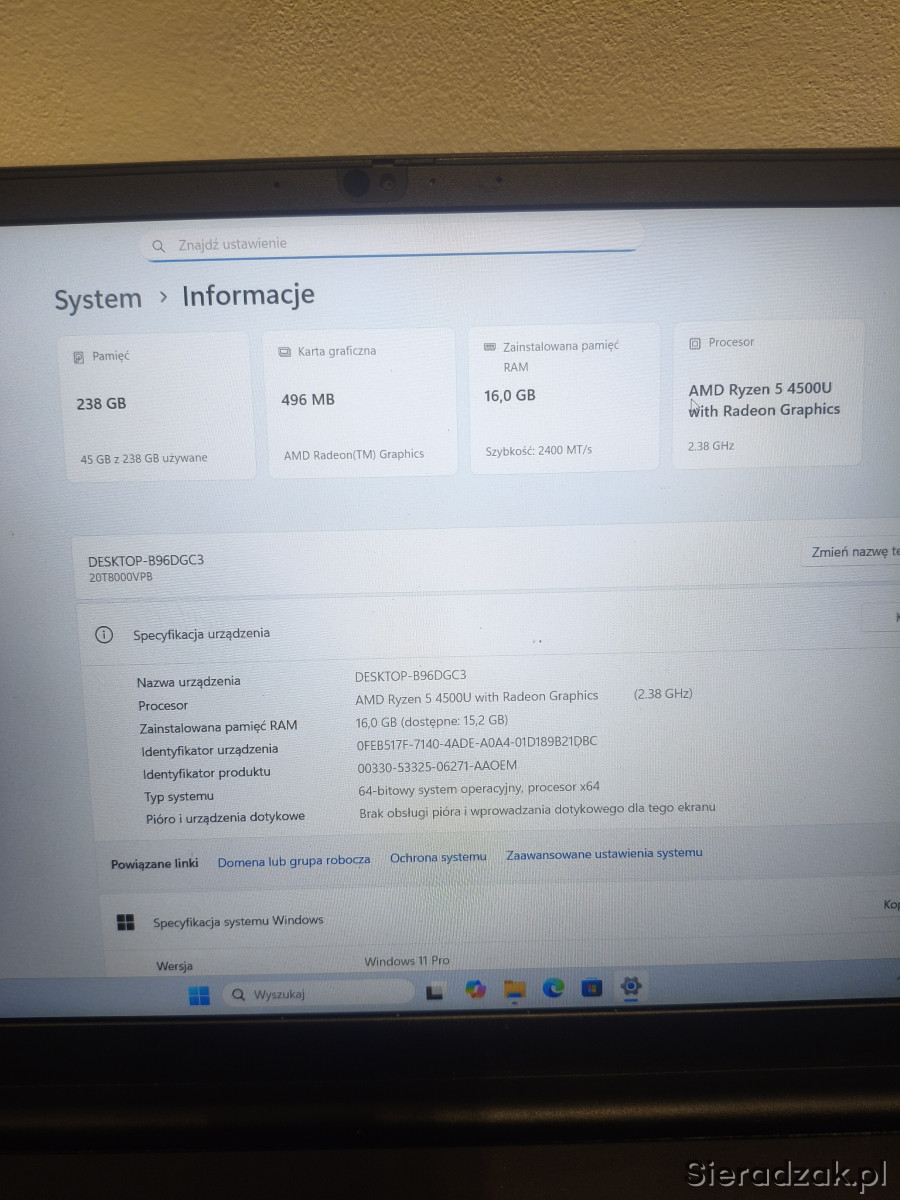
Task: Open File Explorer from the taskbar
Action: [514, 990]
